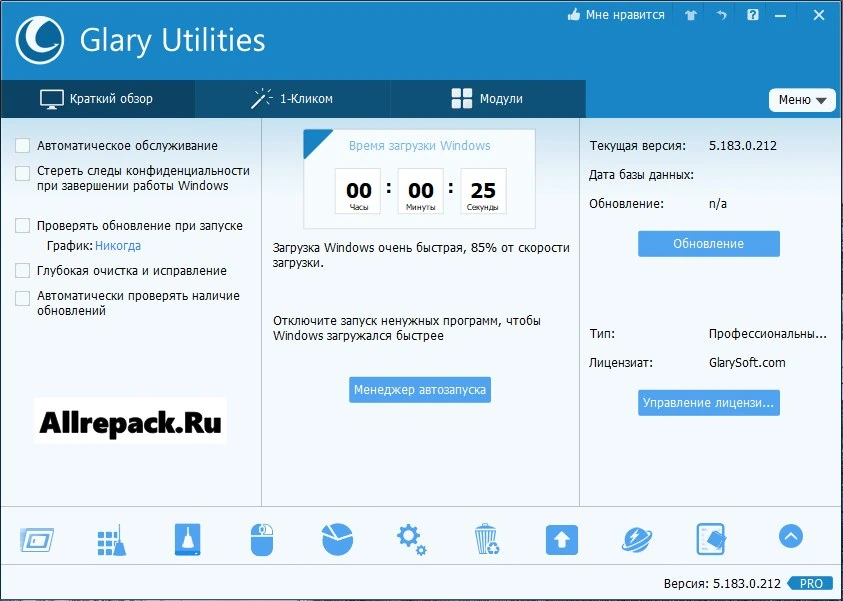Click the PRO badge in status bar
The width and height of the screenshot is (843, 601).
810,583
